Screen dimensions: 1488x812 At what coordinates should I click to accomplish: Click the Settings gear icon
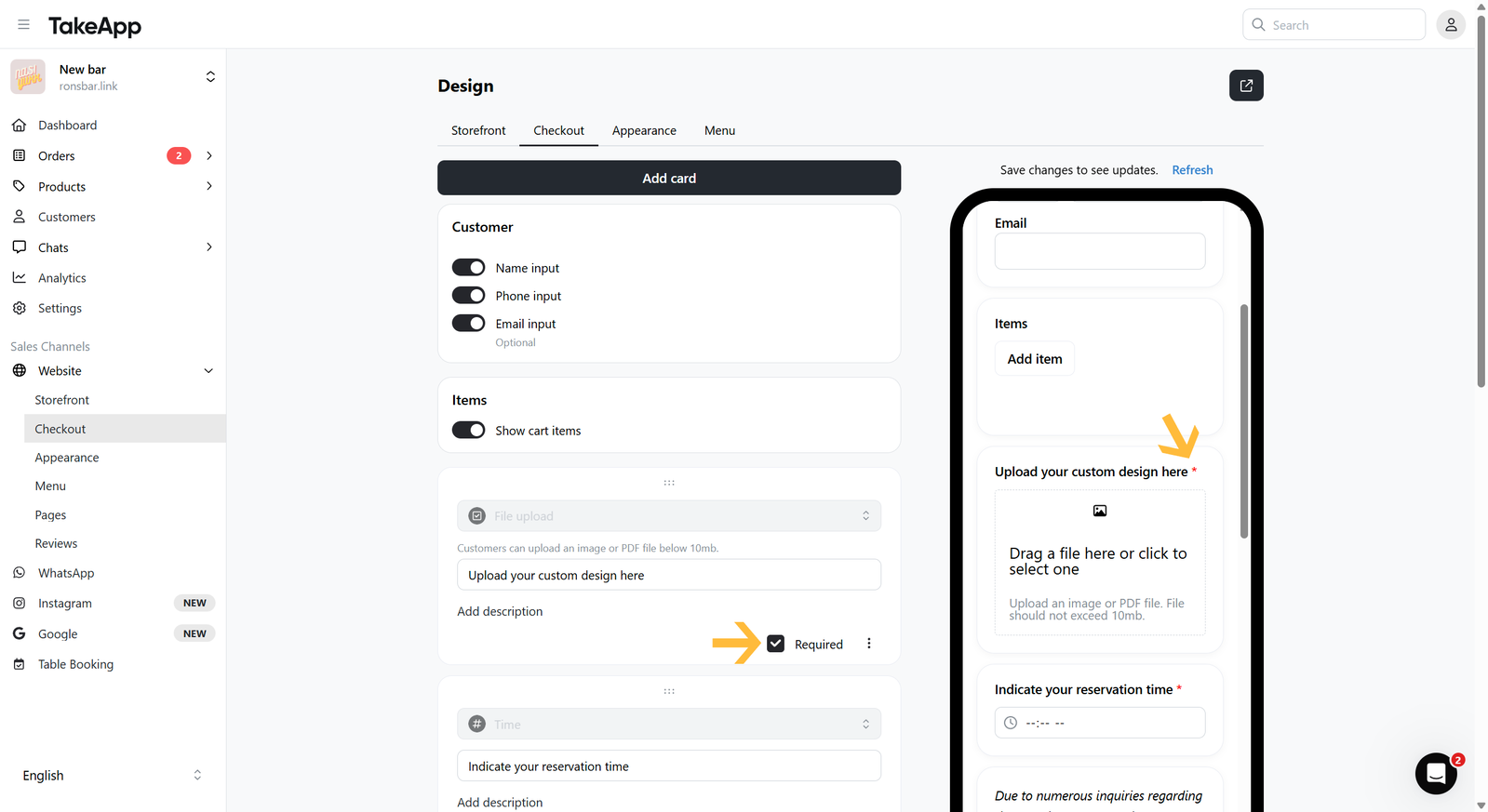pos(20,308)
